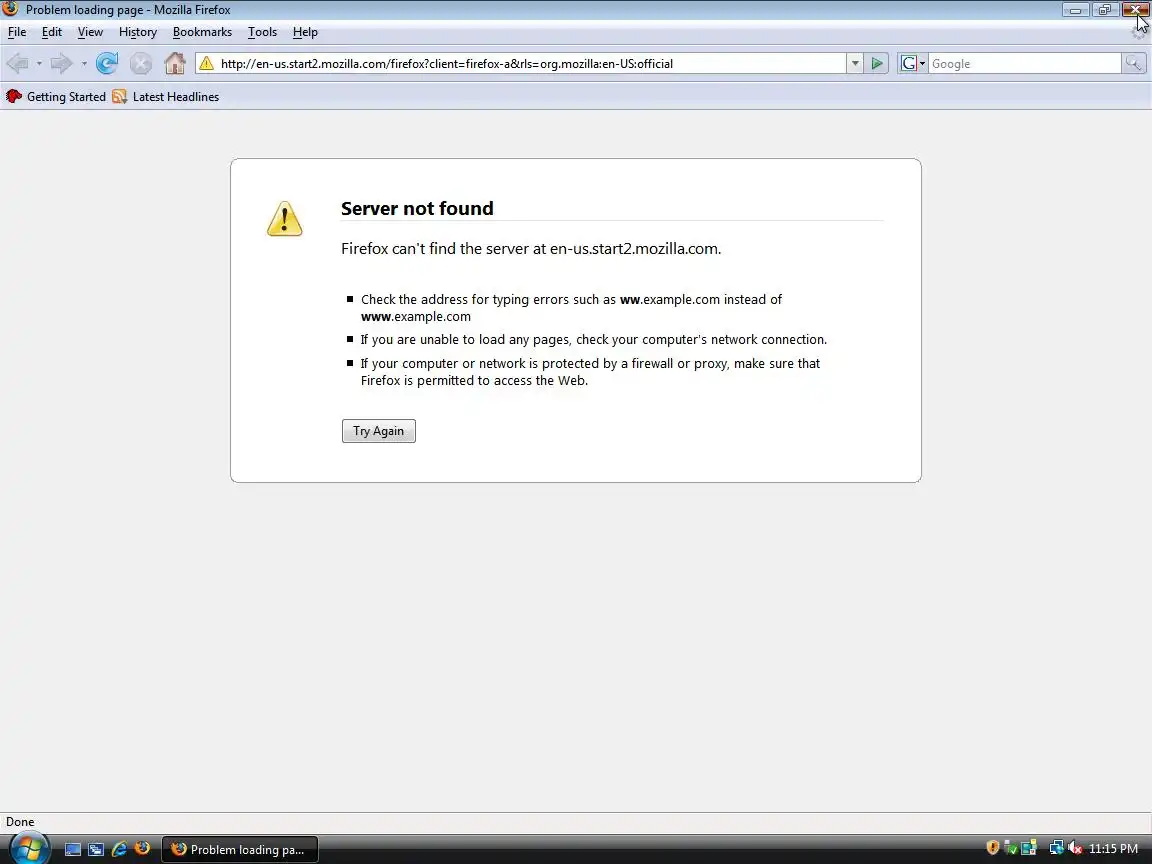Launch Internet Explorer from Quick Launch
The width and height of the screenshot is (1152, 864).
[119, 849]
